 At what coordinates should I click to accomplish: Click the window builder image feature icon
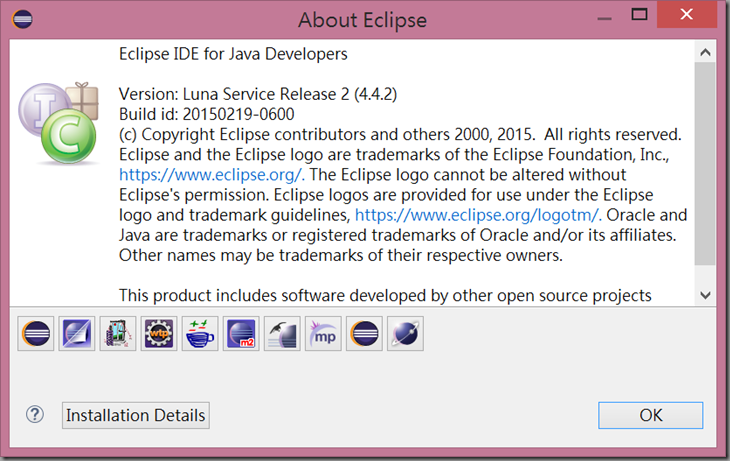click(118, 333)
